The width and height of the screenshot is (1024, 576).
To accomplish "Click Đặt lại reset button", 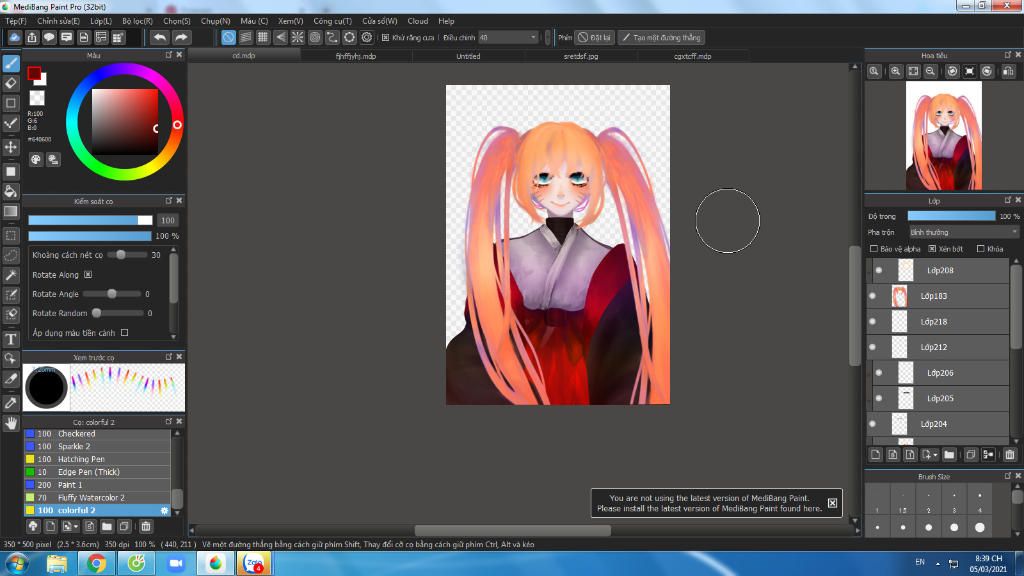I will 594,37.
